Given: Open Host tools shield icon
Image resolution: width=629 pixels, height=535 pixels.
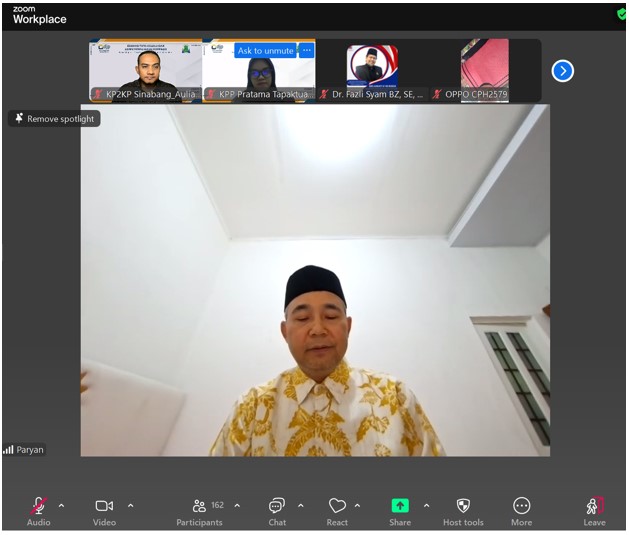Looking at the screenshot, I should [x=463, y=506].
